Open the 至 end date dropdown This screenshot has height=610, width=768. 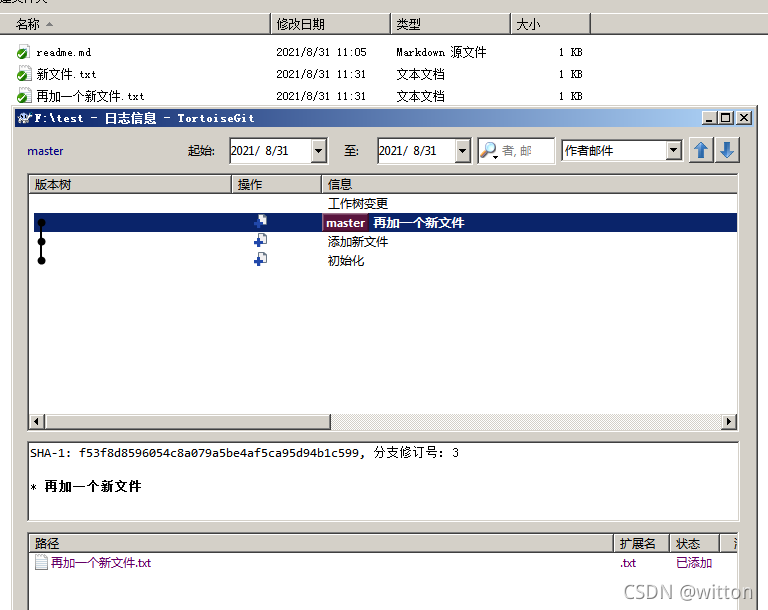click(462, 150)
